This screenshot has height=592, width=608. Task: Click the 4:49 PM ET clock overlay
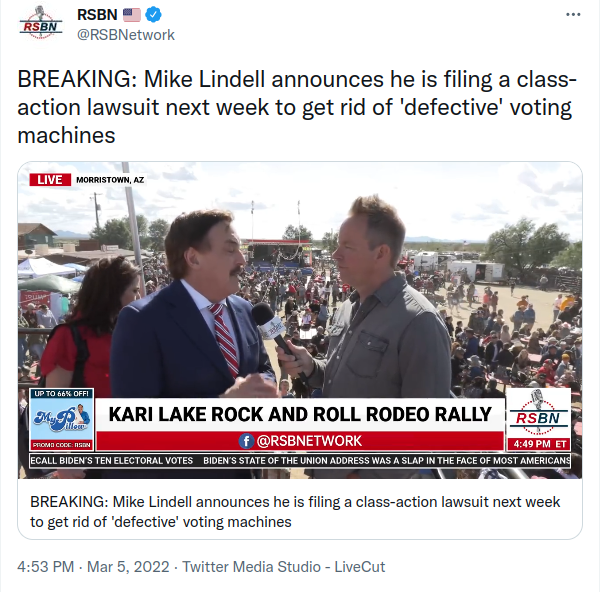click(539, 444)
